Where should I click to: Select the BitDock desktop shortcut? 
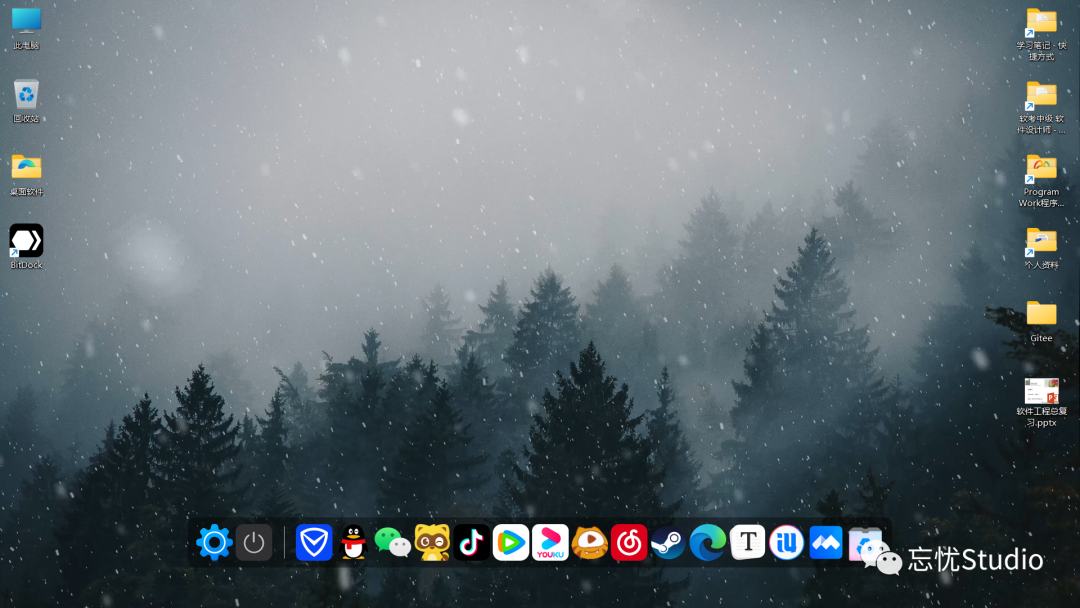pos(27,241)
